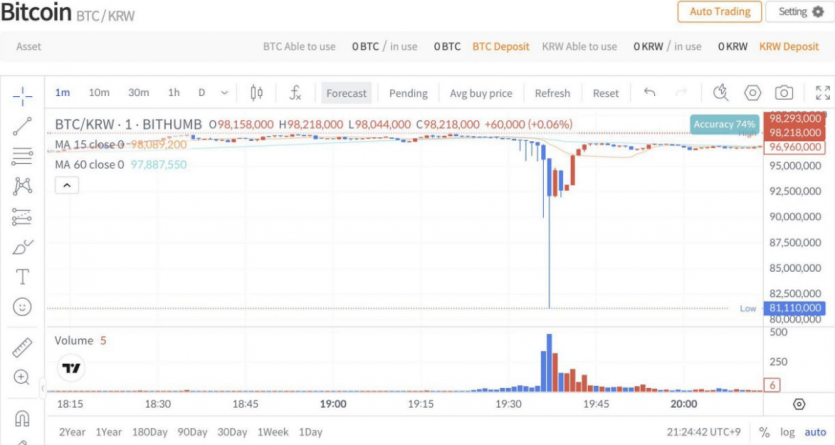Click the 96,960,000 price axis label
The image size is (835, 445).
pyautogui.click(x=794, y=147)
